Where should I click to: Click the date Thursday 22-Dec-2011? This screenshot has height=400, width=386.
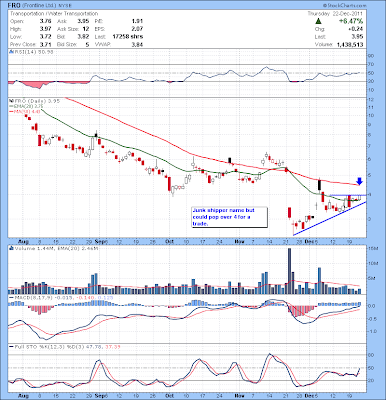tap(335, 14)
